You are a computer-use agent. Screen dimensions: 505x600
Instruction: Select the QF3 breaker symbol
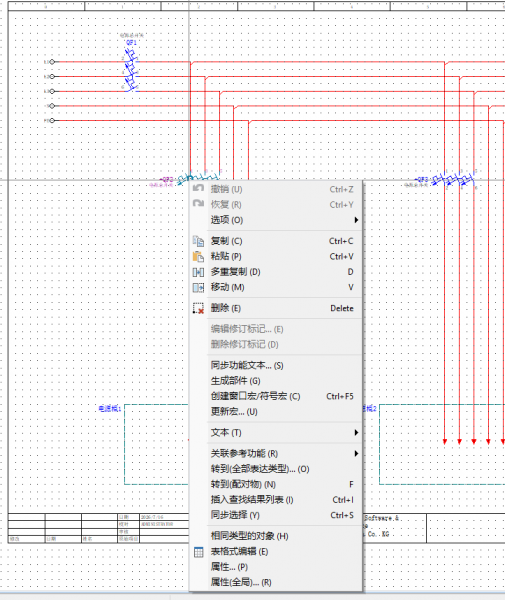click(453, 179)
